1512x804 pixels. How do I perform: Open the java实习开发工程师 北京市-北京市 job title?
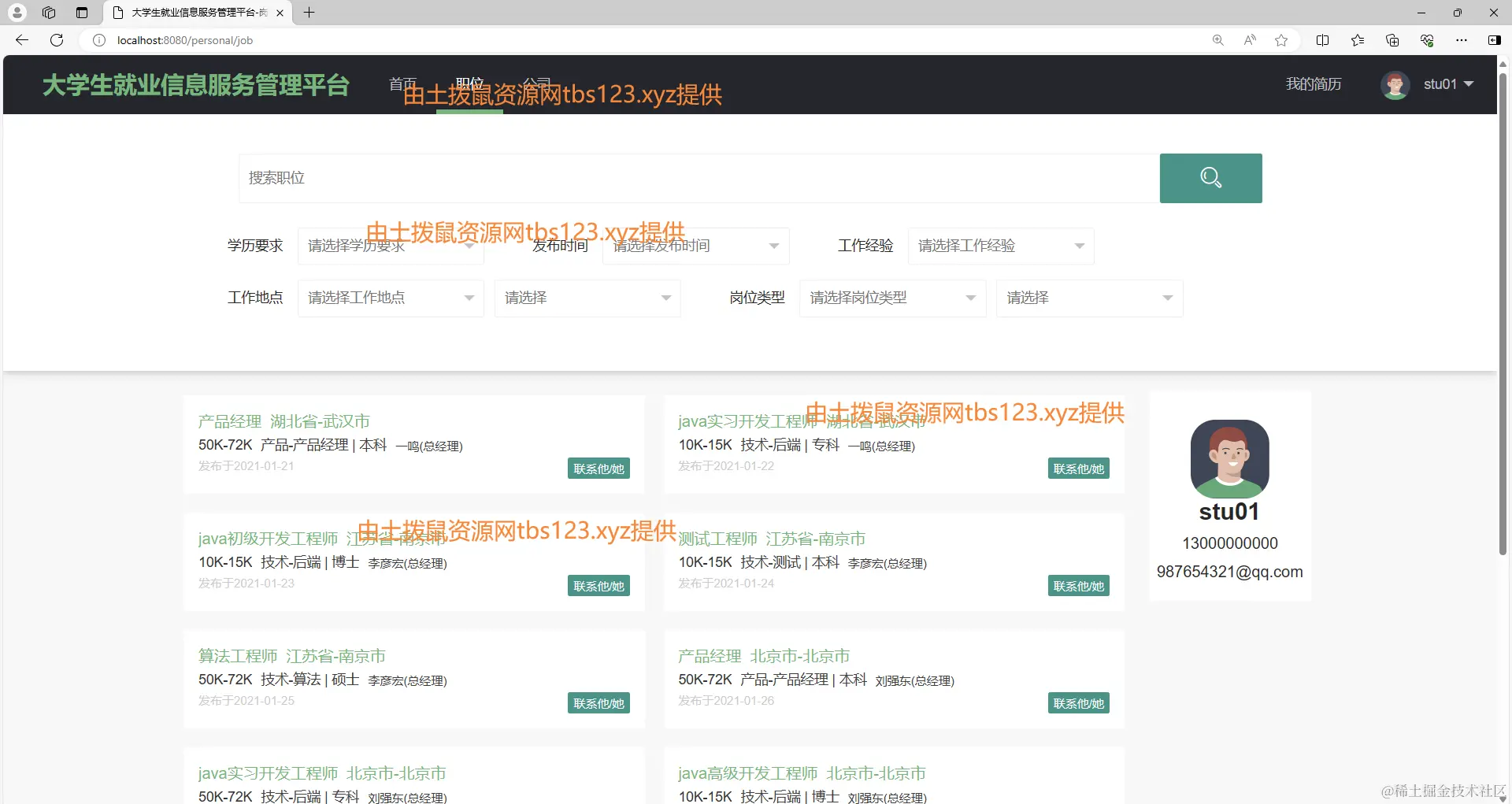[x=322, y=773]
